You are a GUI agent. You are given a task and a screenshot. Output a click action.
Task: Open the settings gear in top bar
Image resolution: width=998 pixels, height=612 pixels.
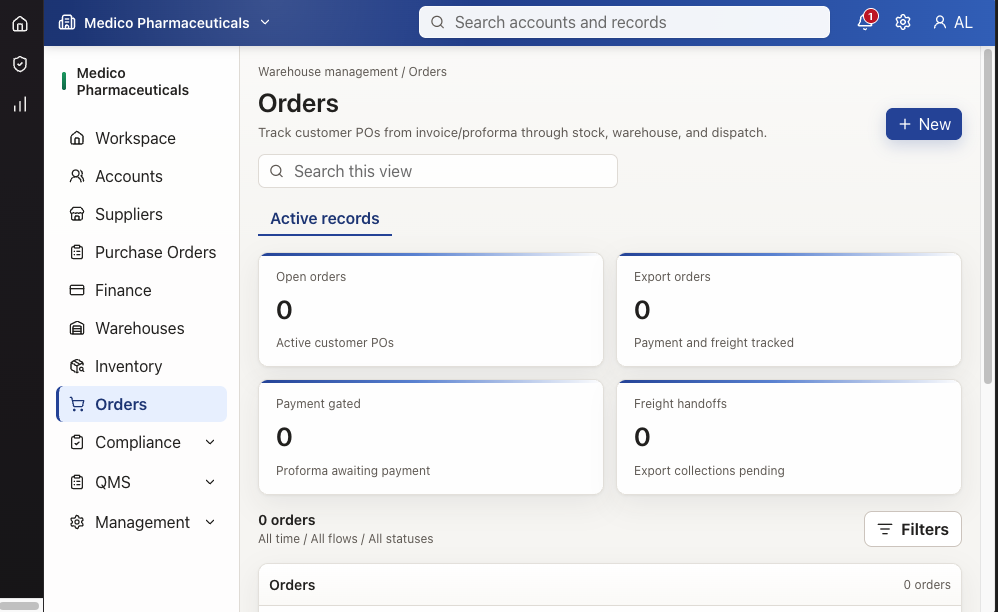(903, 22)
